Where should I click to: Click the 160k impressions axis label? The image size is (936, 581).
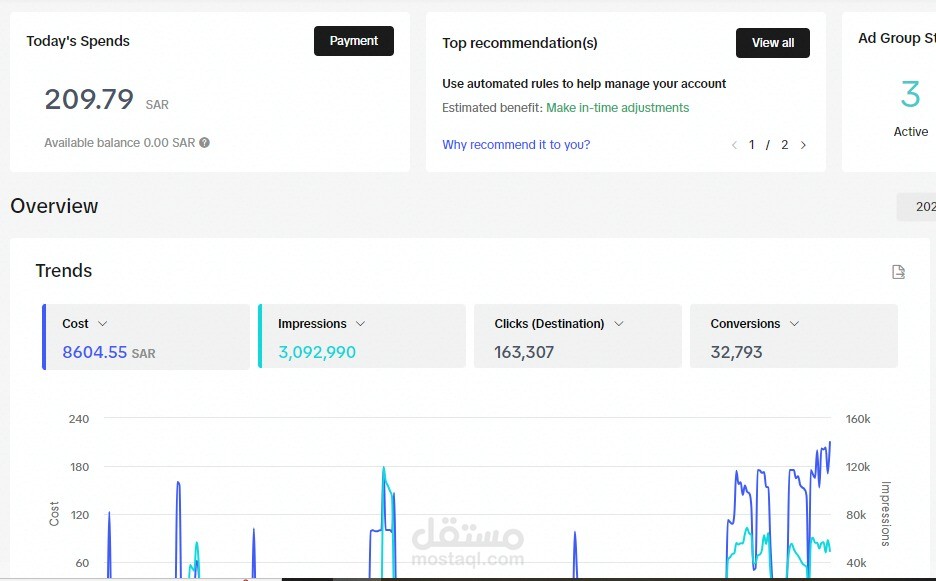point(858,419)
